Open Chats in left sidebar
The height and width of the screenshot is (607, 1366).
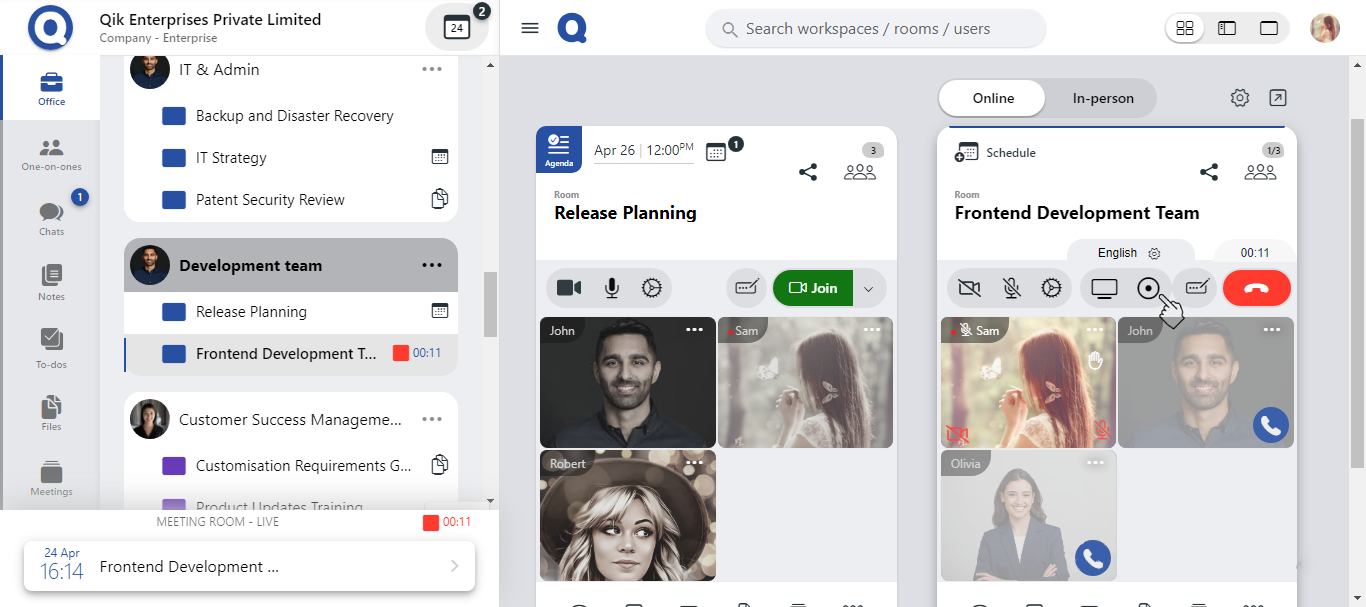tap(51, 218)
